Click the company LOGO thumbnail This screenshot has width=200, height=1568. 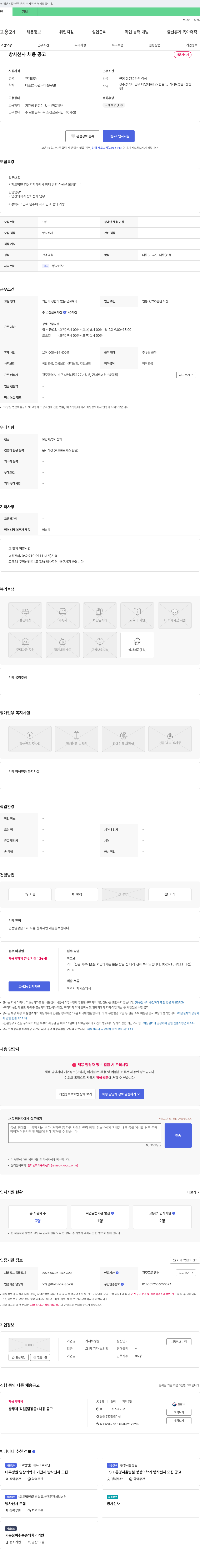tap(29, 1345)
